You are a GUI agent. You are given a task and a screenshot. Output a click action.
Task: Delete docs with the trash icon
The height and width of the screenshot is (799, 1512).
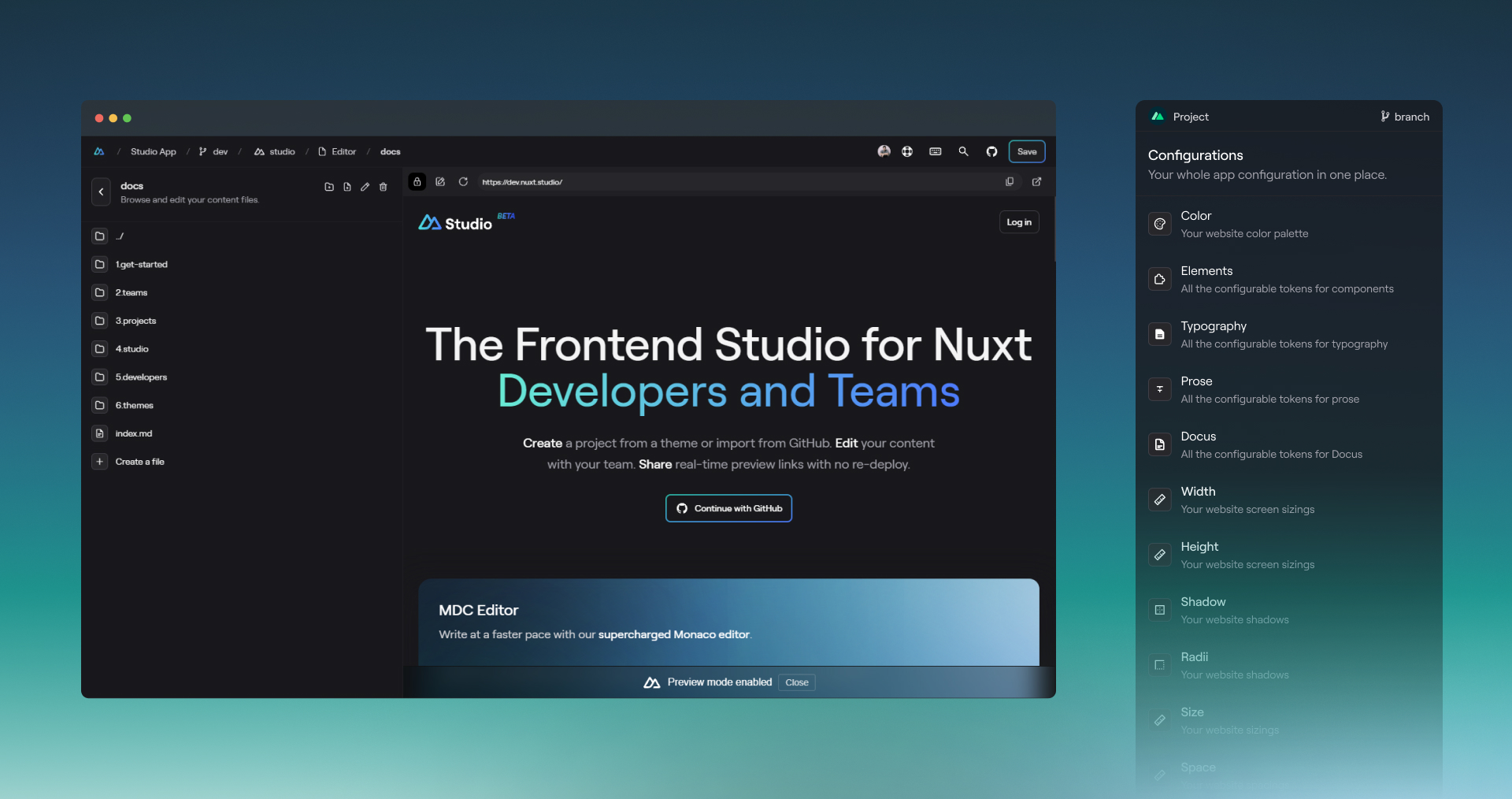[x=384, y=187]
